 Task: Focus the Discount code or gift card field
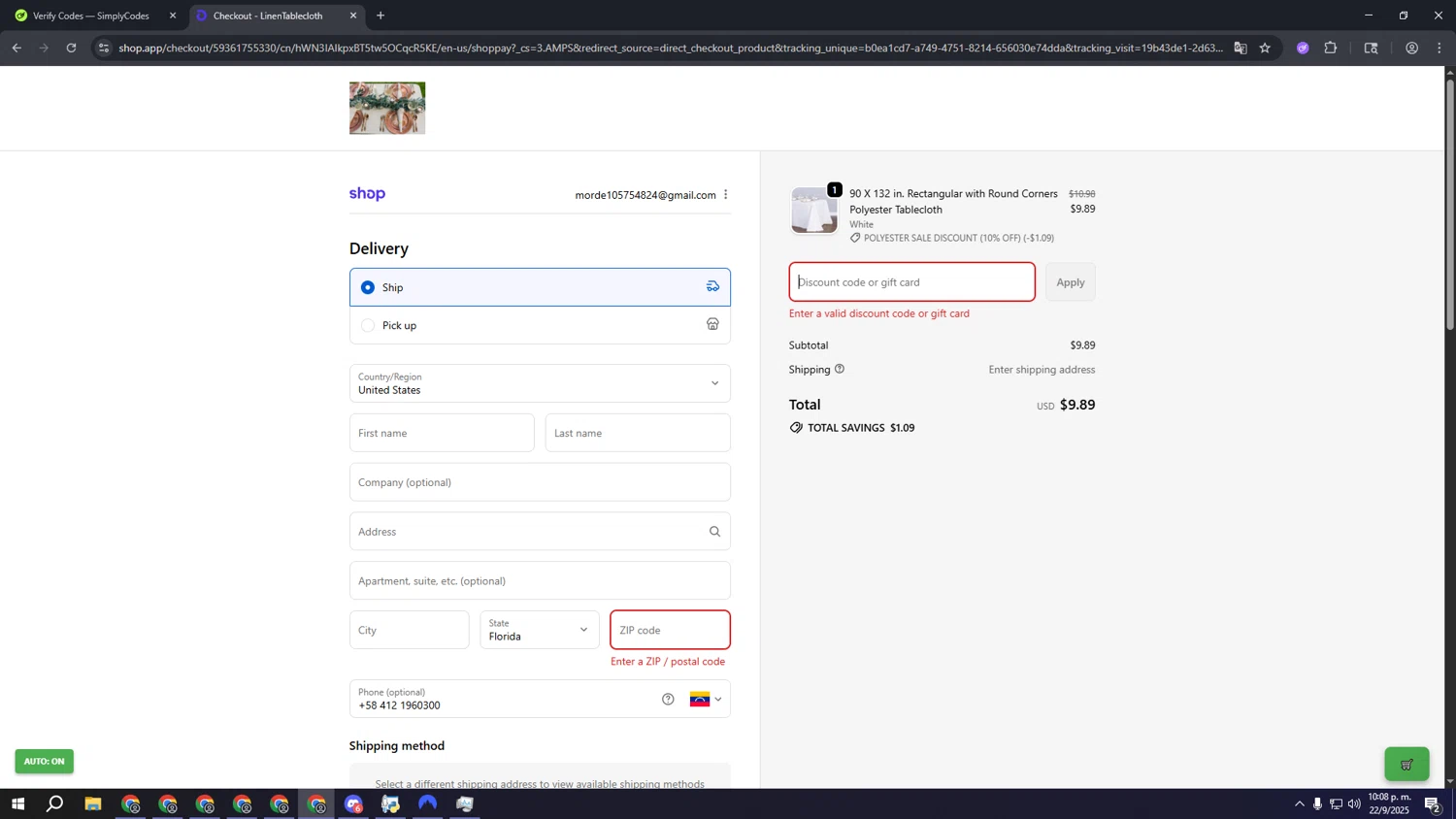click(x=911, y=282)
